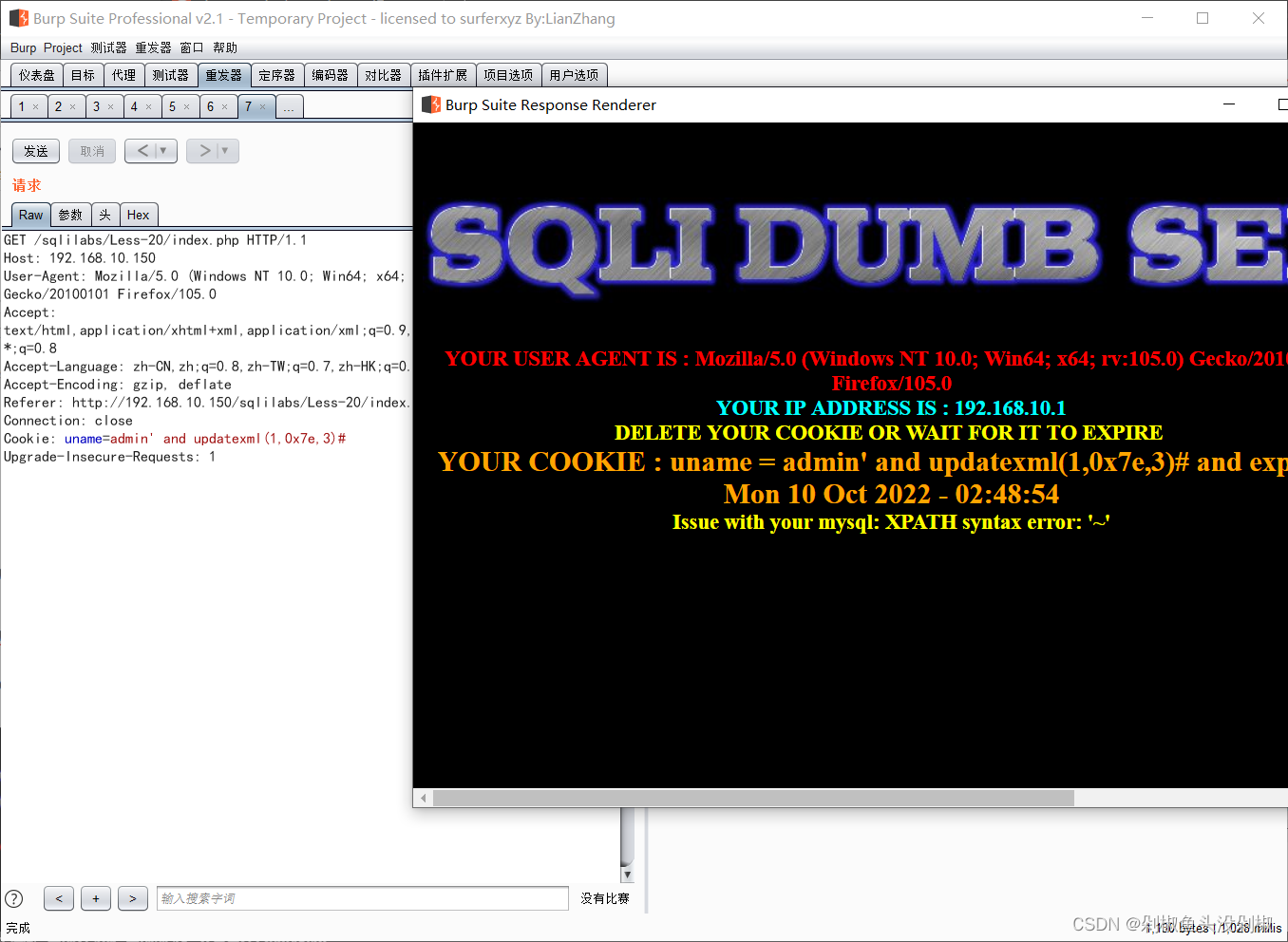Screen dimensions: 1288x942
Task: Click the Upgrade-Insecure-Requests header line
Action: (x=110, y=457)
